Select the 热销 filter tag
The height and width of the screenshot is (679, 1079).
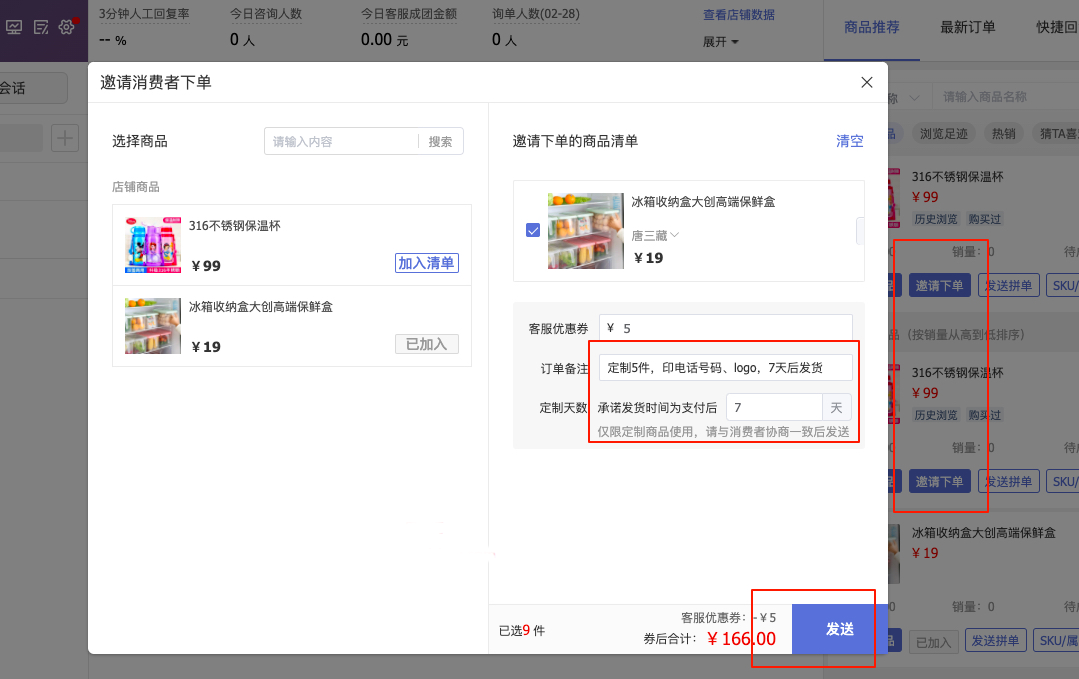click(1002, 133)
